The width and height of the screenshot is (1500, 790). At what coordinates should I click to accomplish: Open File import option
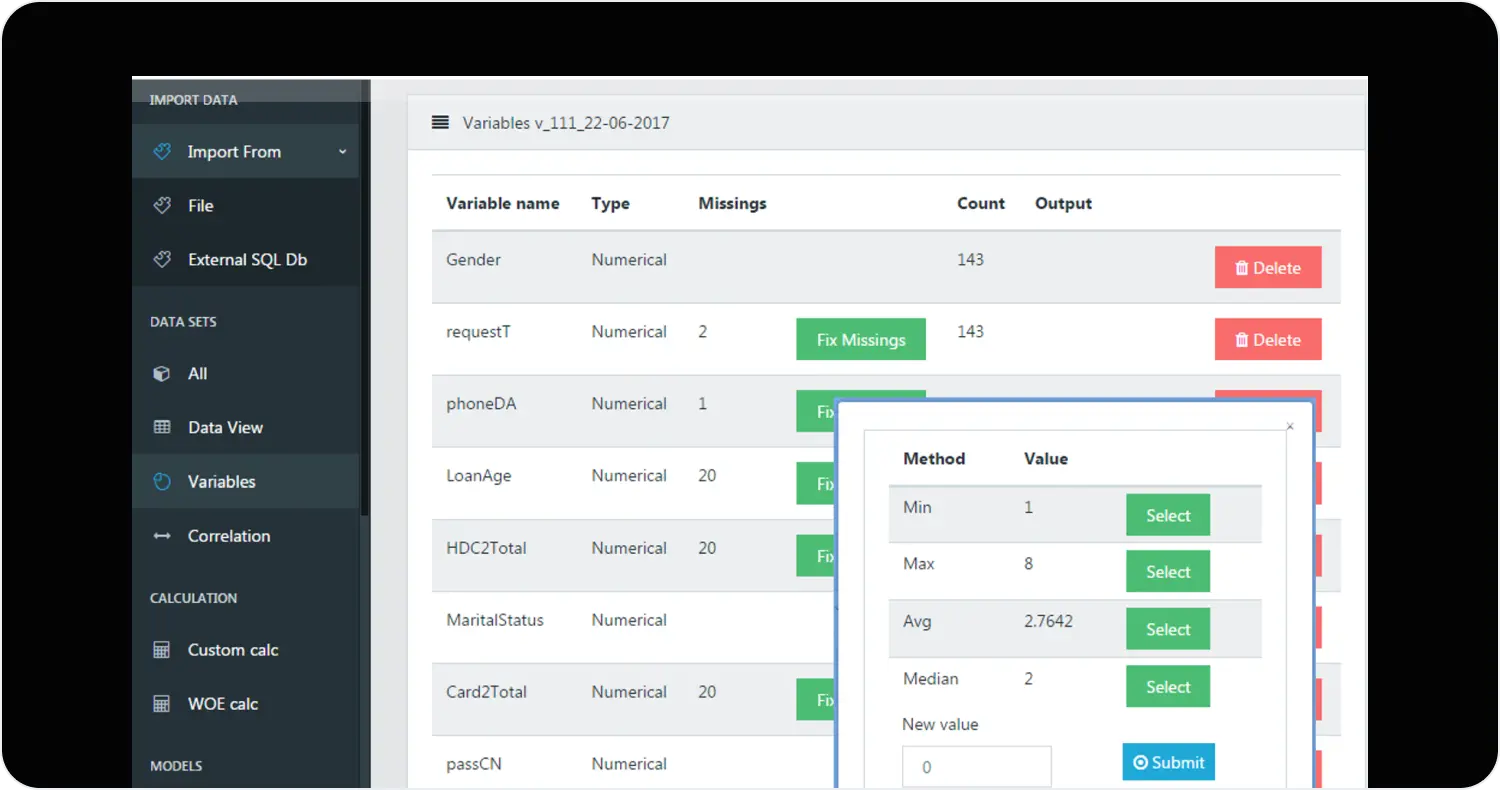tap(245, 205)
